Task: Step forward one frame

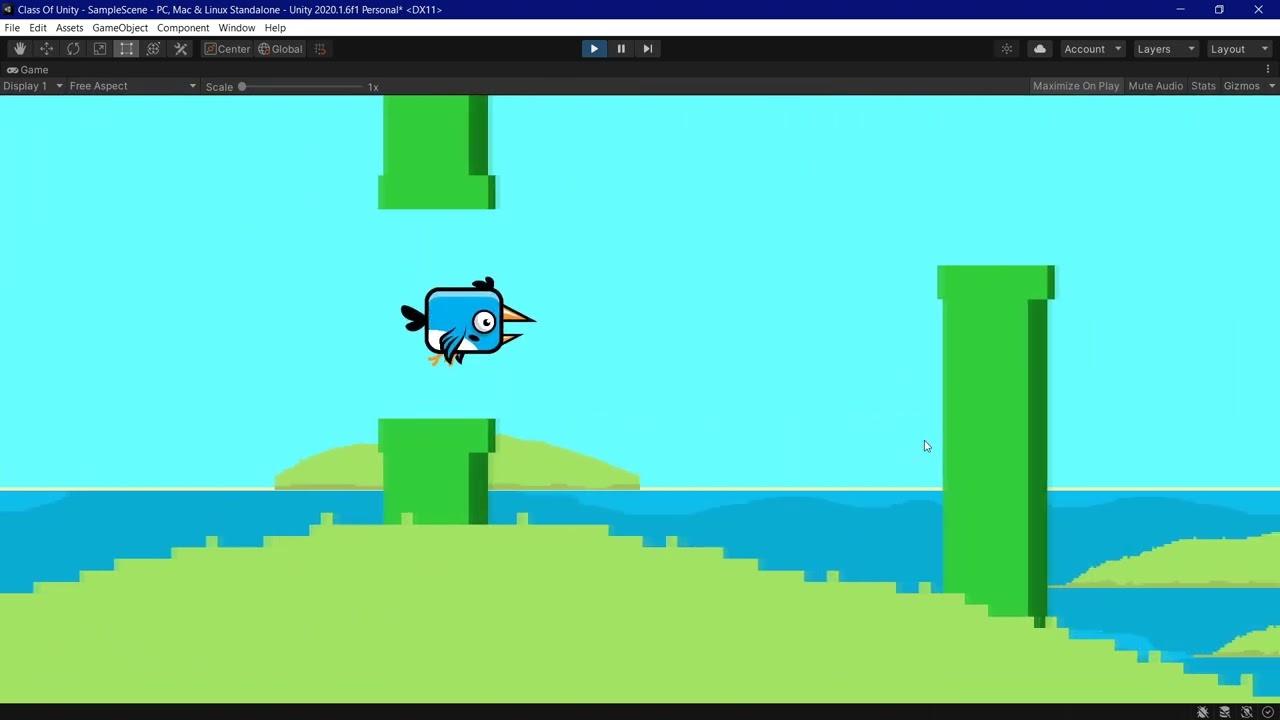Action: pos(647,49)
